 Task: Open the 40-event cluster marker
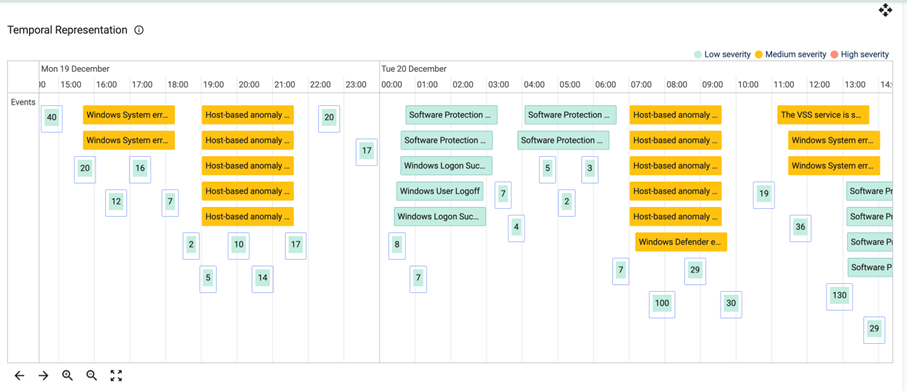pos(51,119)
